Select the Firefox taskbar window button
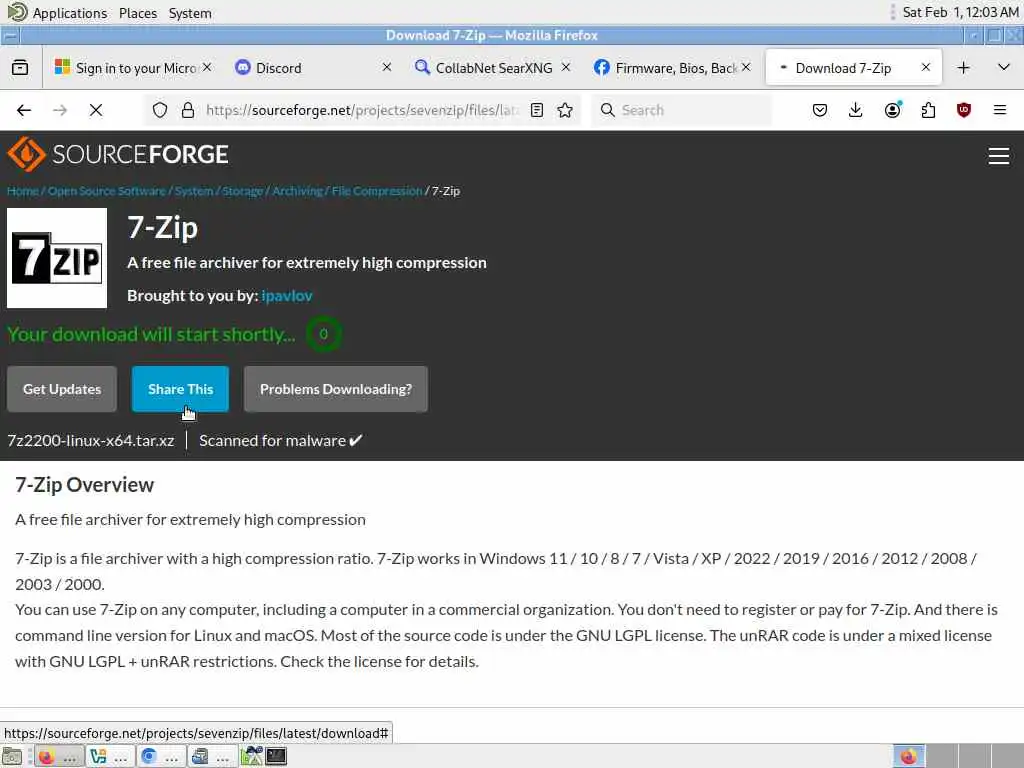Screen dimensions: 1024x768 click(x=59, y=756)
